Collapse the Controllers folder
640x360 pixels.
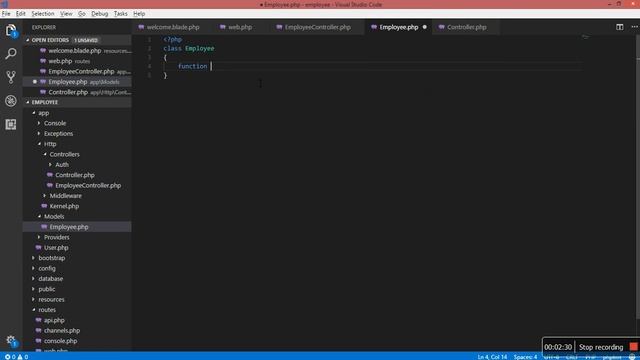45,154
